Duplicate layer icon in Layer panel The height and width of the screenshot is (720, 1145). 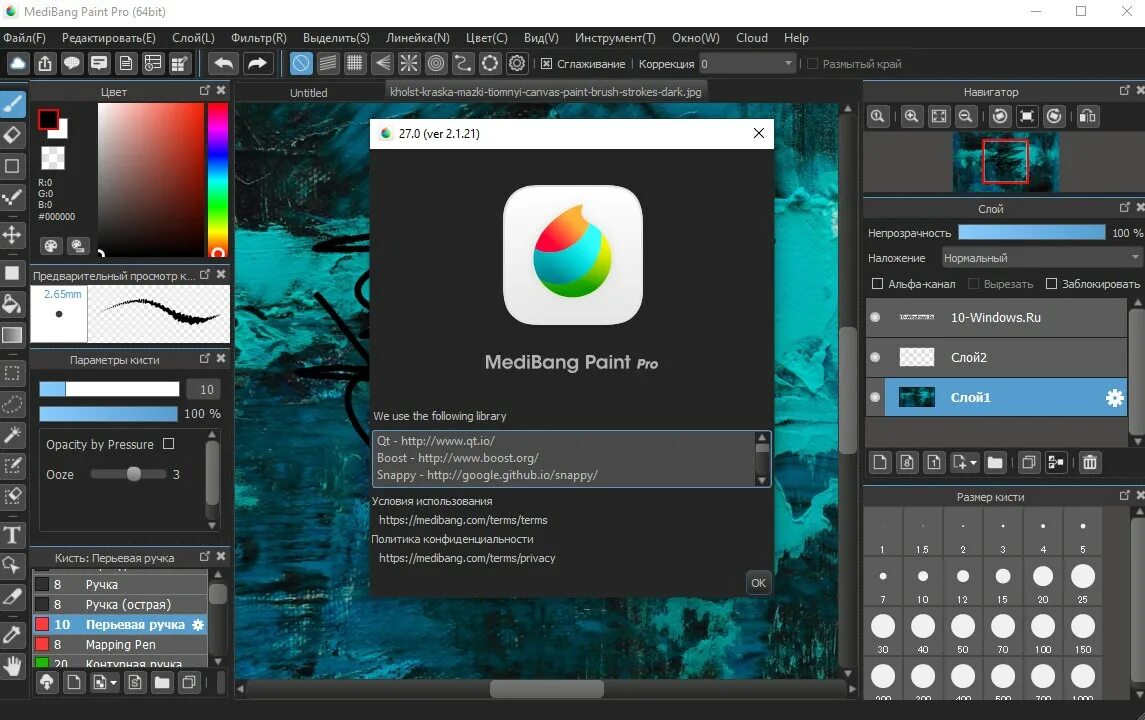tap(1028, 462)
